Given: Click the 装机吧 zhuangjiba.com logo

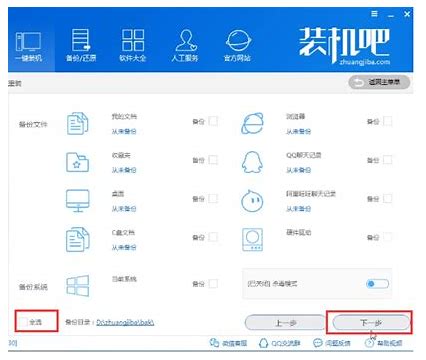Looking at the screenshot, I should (344, 46).
